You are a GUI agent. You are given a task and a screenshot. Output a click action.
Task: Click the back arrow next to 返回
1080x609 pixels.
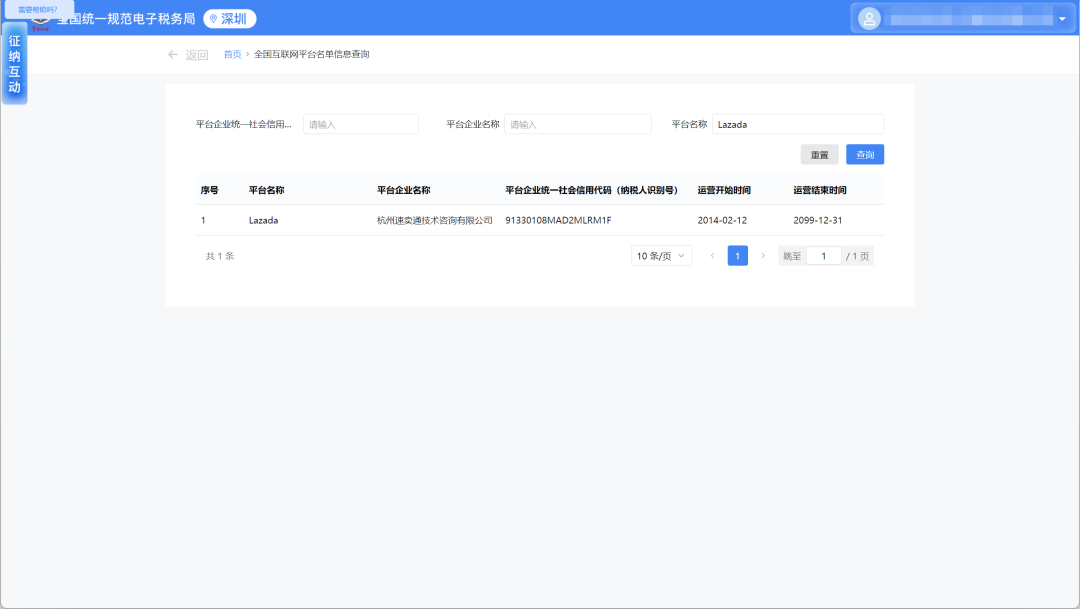(173, 55)
